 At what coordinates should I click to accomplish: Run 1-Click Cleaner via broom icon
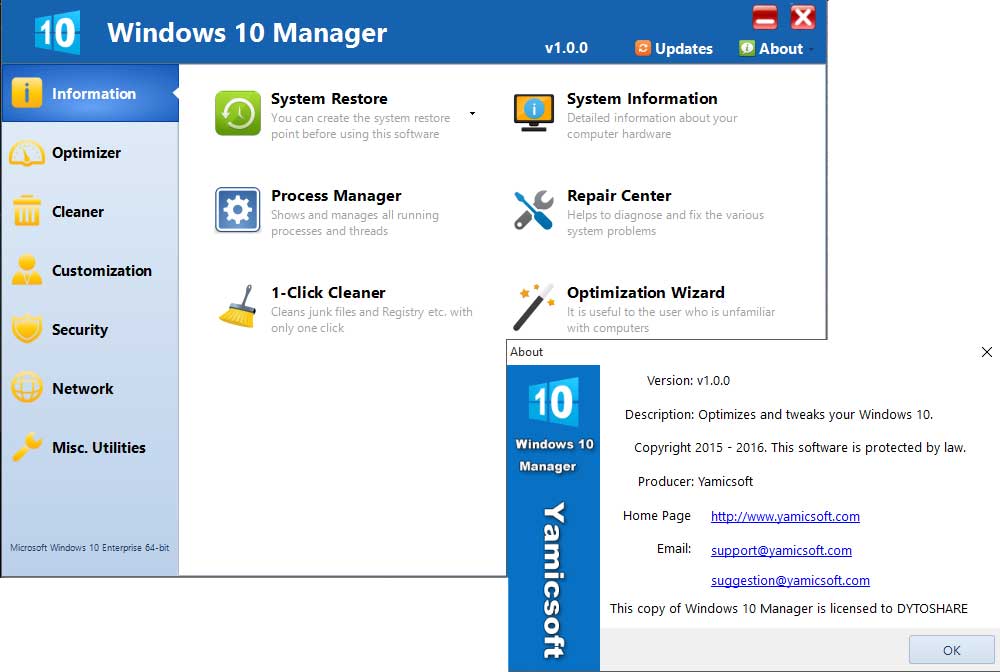coord(238,307)
